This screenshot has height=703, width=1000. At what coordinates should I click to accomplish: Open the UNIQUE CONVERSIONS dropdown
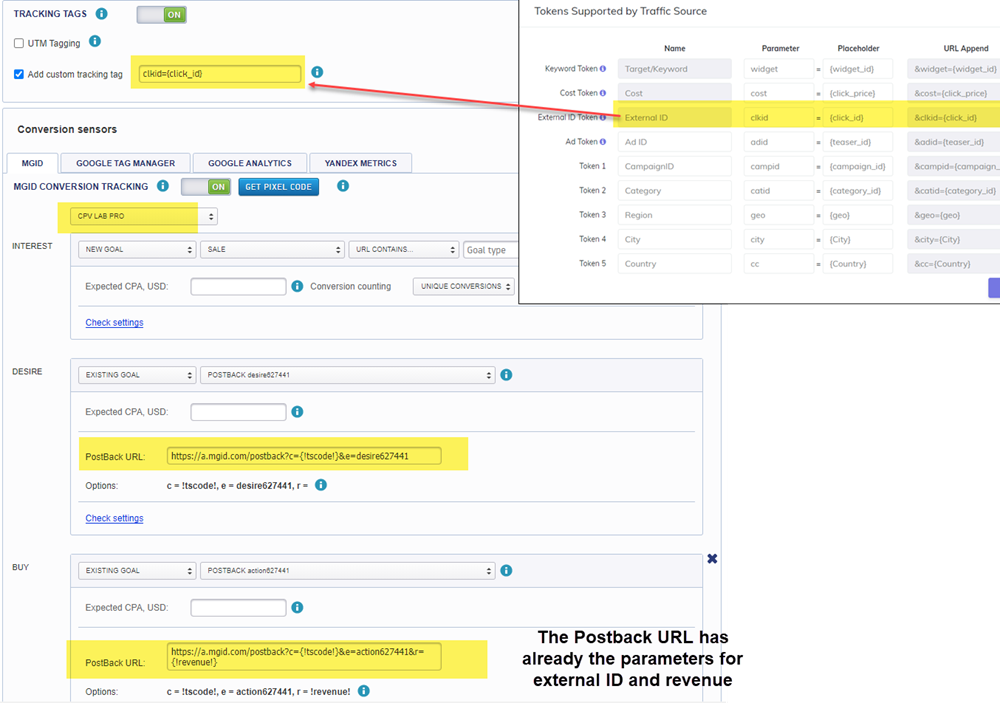pyautogui.click(x=465, y=286)
